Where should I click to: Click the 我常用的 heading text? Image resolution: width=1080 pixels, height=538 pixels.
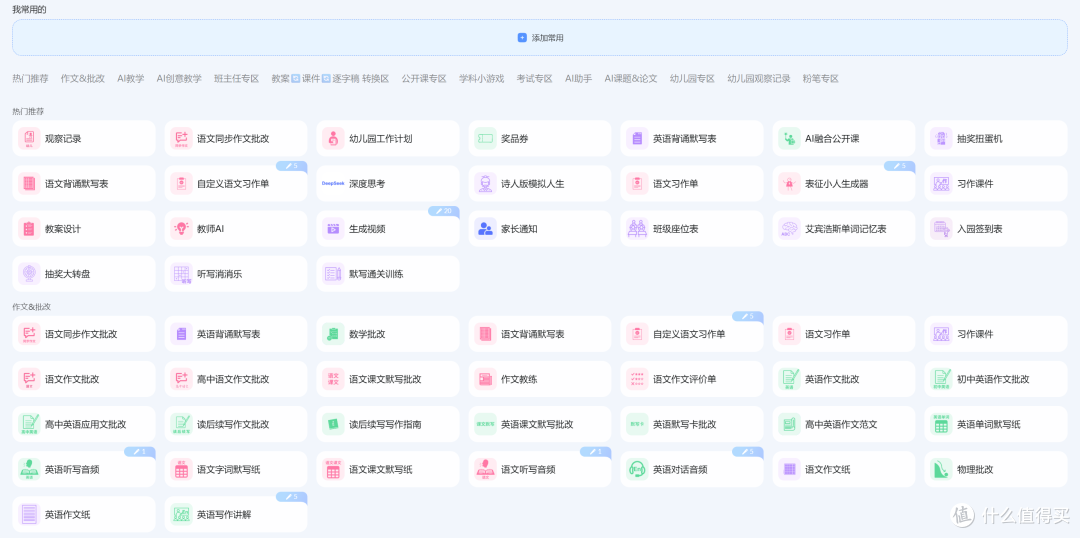click(x=30, y=9)
